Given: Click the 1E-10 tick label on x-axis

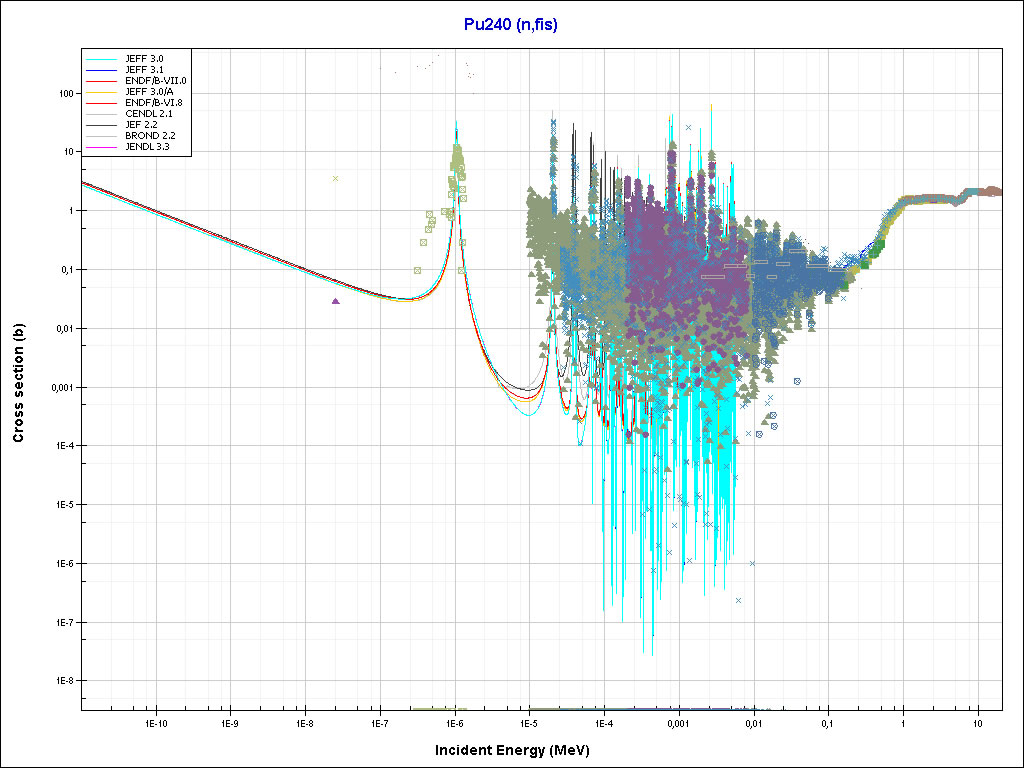Looking at the screenshot, I should coord(154,722).
